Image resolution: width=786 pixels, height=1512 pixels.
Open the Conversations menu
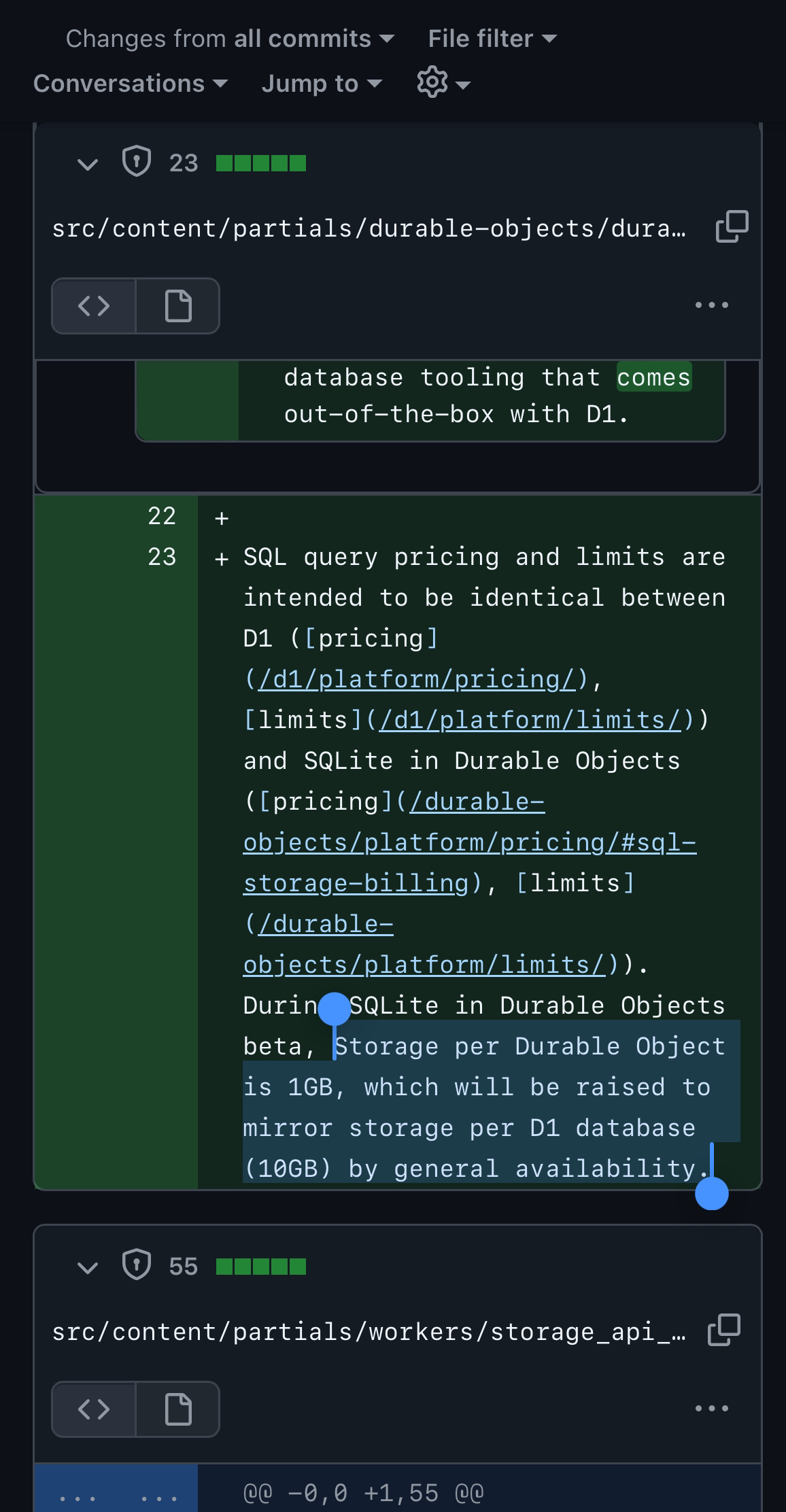coord(130,83)
